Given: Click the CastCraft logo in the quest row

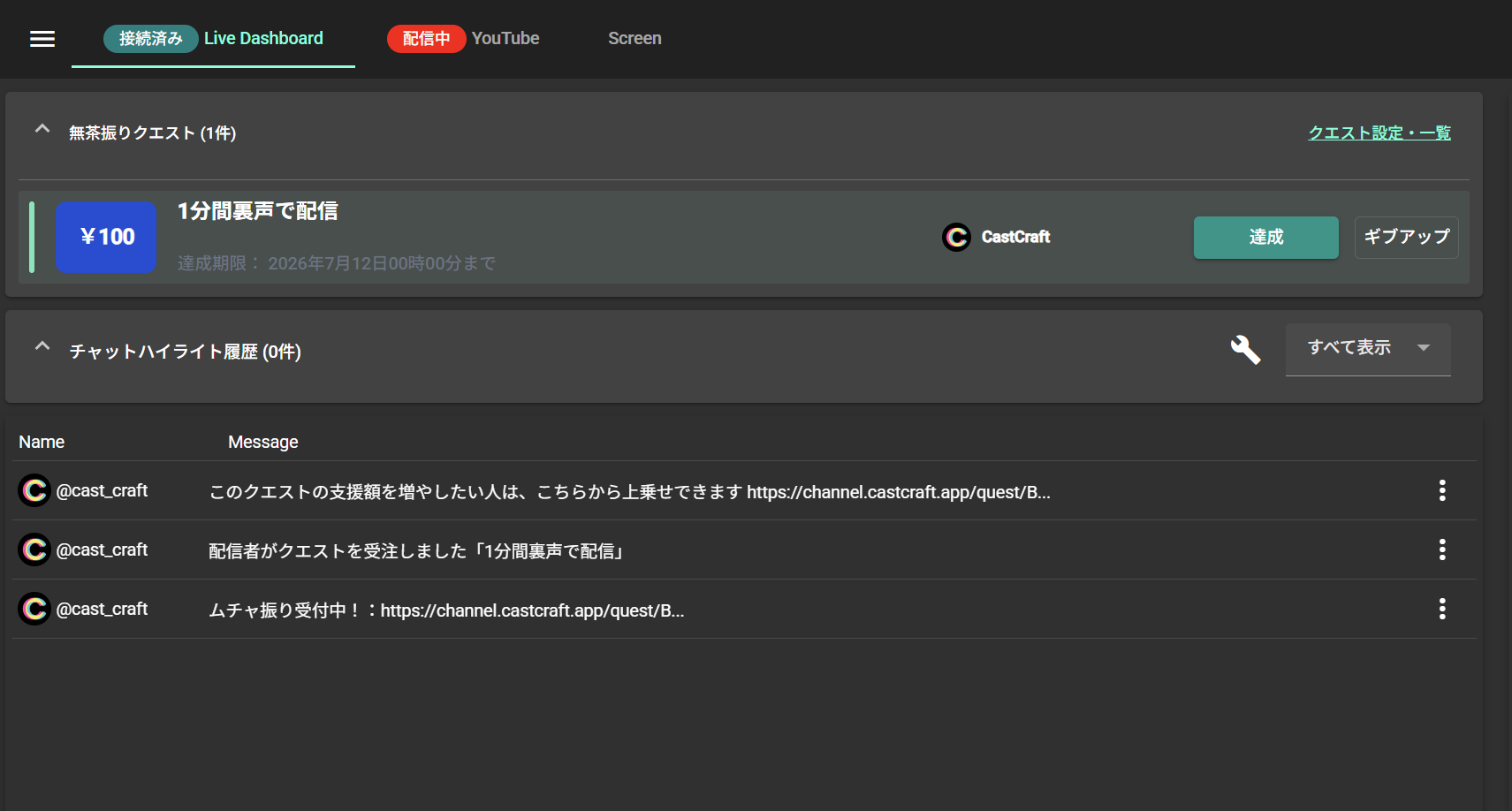Looking at the screenshot, I should (956, 237).
